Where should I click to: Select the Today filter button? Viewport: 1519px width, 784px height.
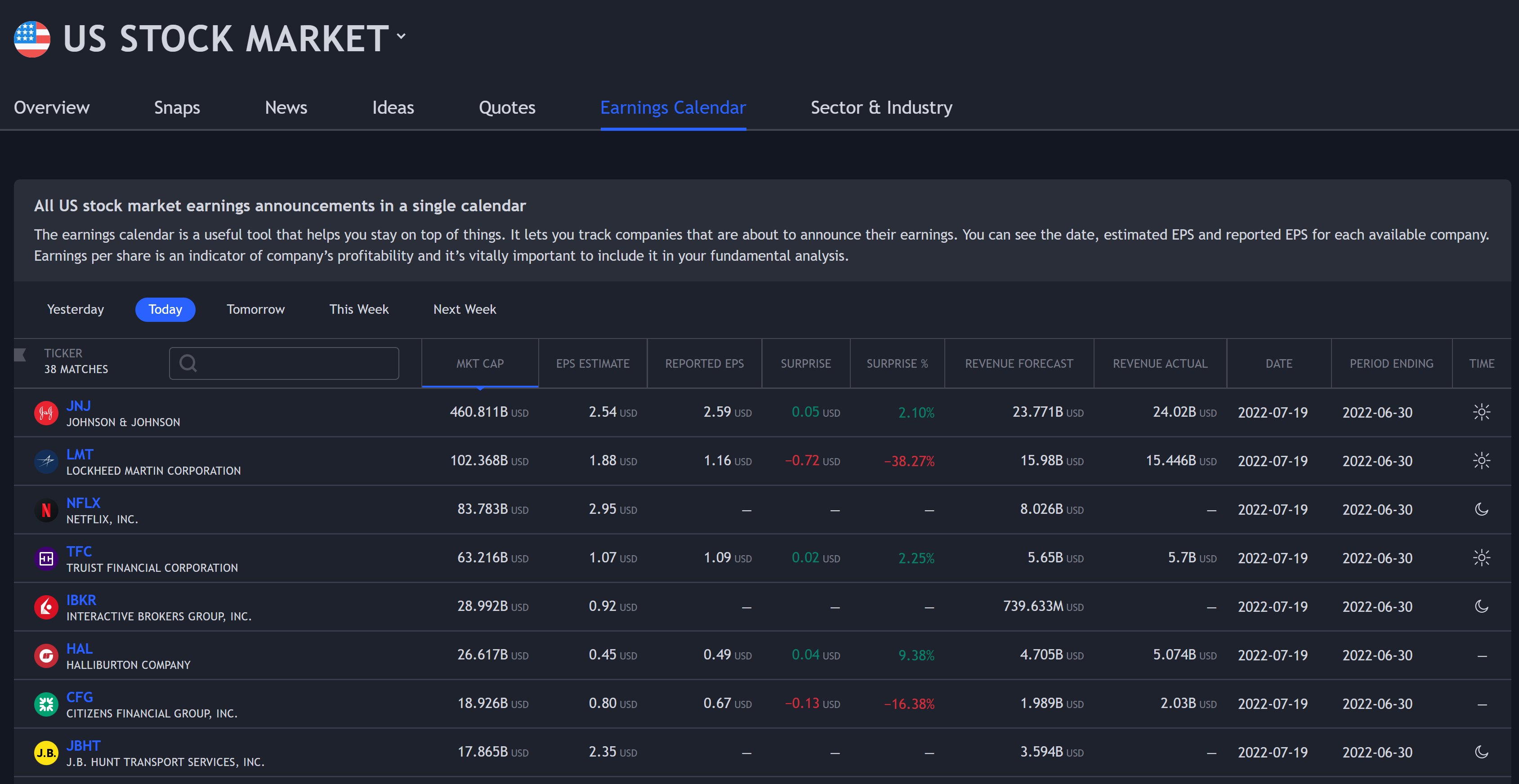(165, 309)
